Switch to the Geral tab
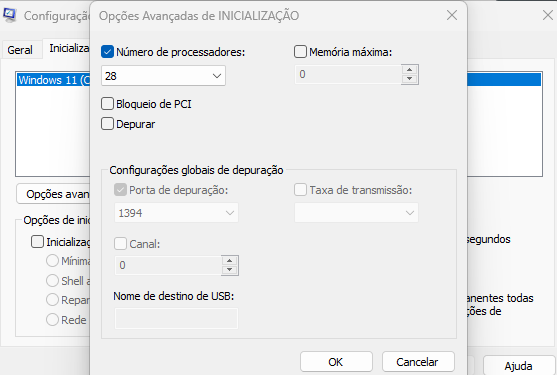The width and height of the screenshot is (557, 375). point(20,50)
